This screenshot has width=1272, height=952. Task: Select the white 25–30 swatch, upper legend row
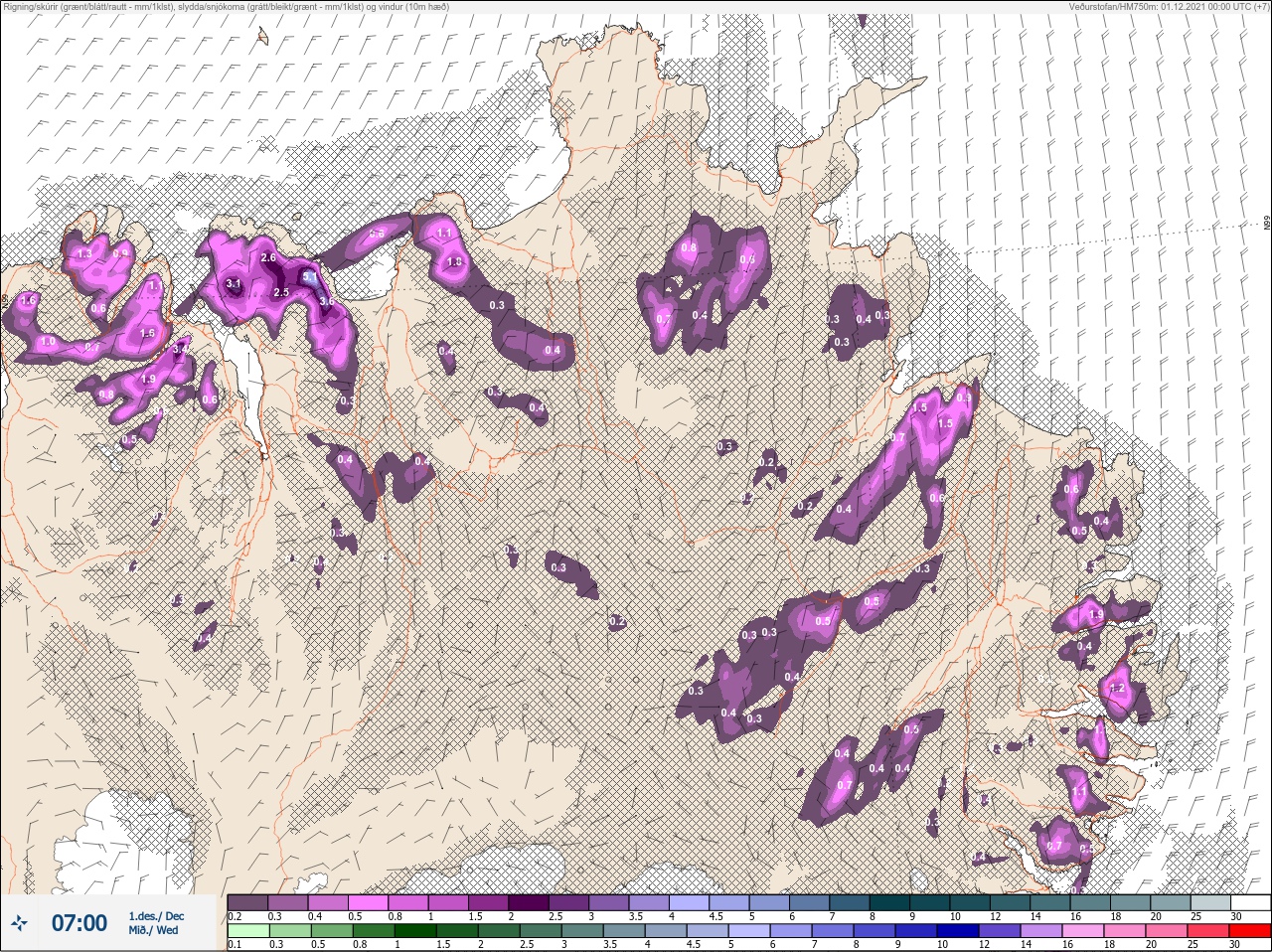[x=1252, y=902]
